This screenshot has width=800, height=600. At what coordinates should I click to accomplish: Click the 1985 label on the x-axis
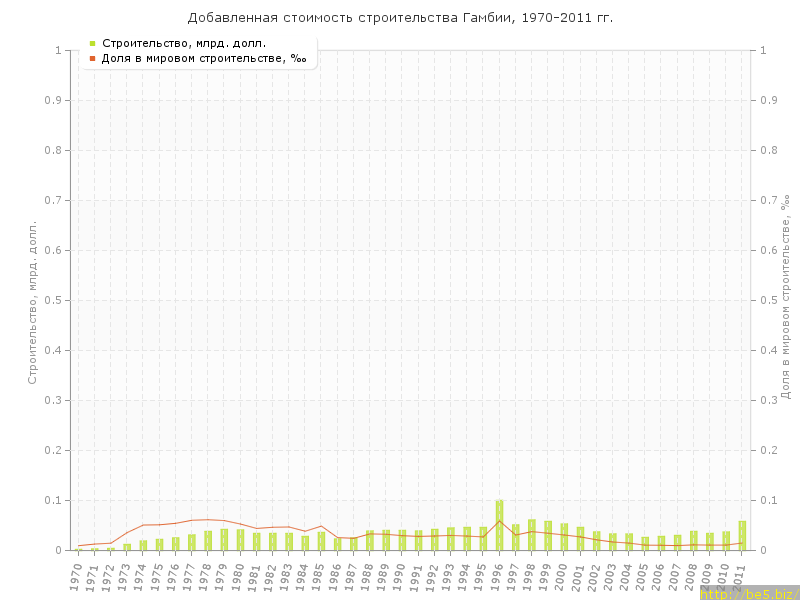point(319,577)
